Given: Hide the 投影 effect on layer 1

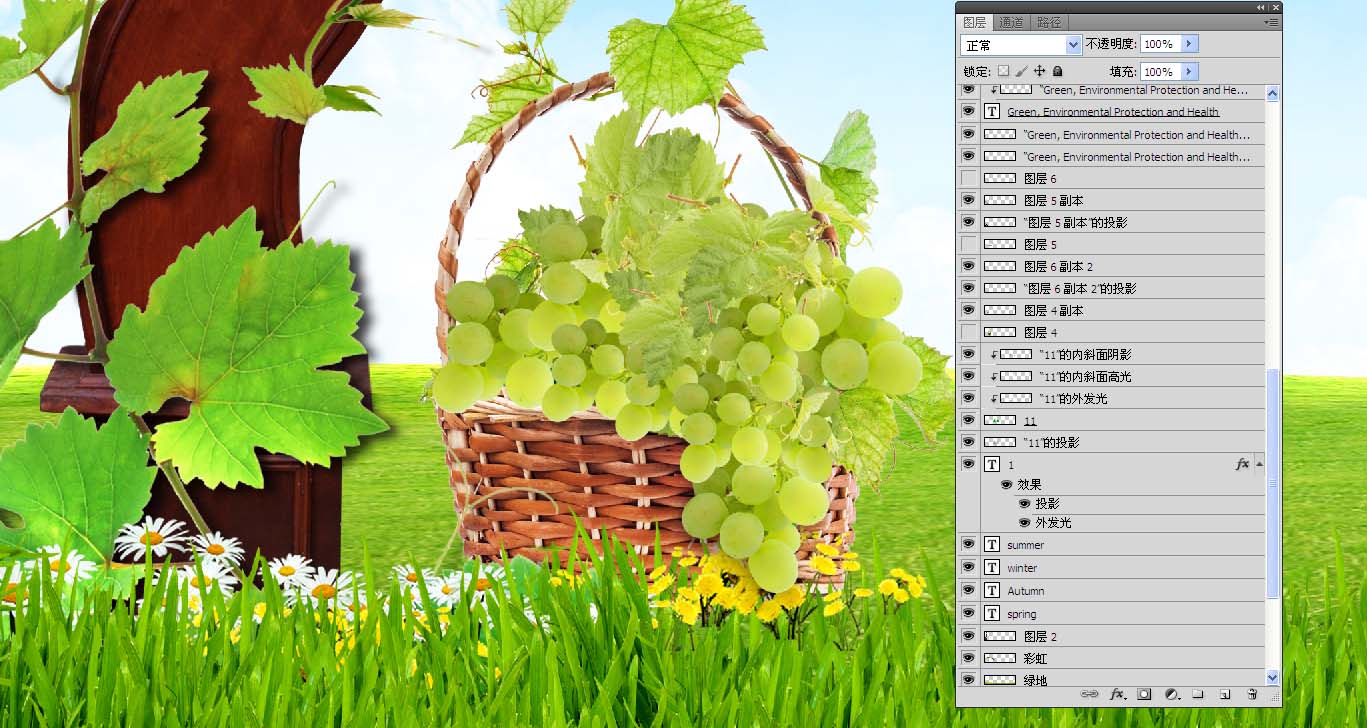Looking at the screenshot, I should [1024, 504].
